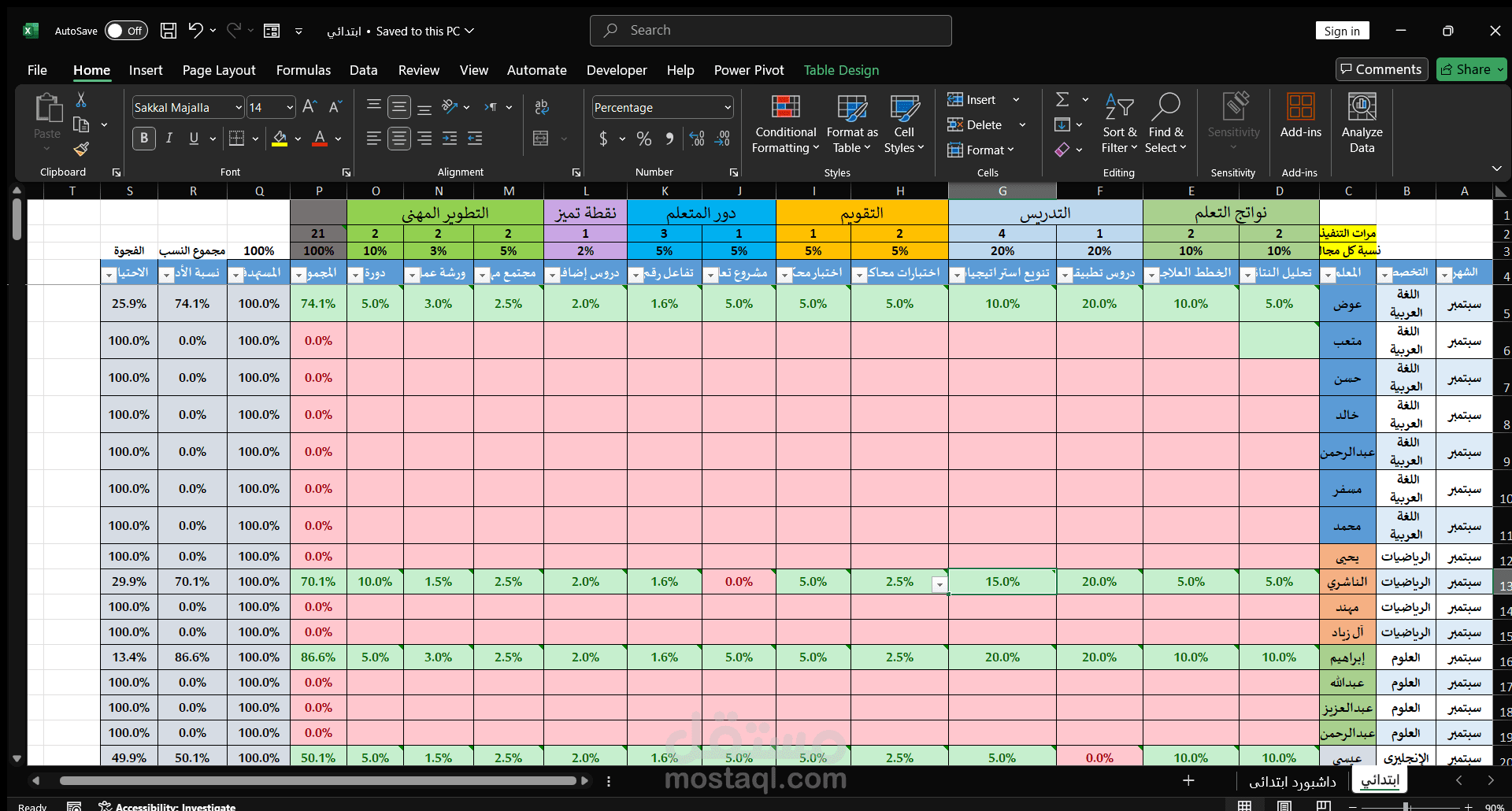The width and height of the screenshot is (1512, 811).
Task: Apply Comma Style number format
Action: (x=669, y=139)
